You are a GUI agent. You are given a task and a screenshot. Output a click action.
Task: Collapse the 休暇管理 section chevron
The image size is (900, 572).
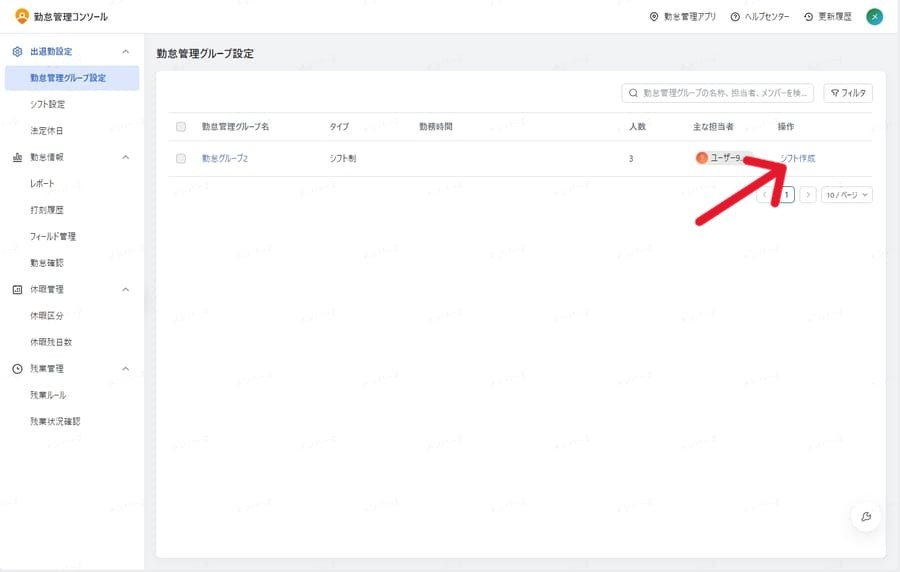(x=125, y=290)
